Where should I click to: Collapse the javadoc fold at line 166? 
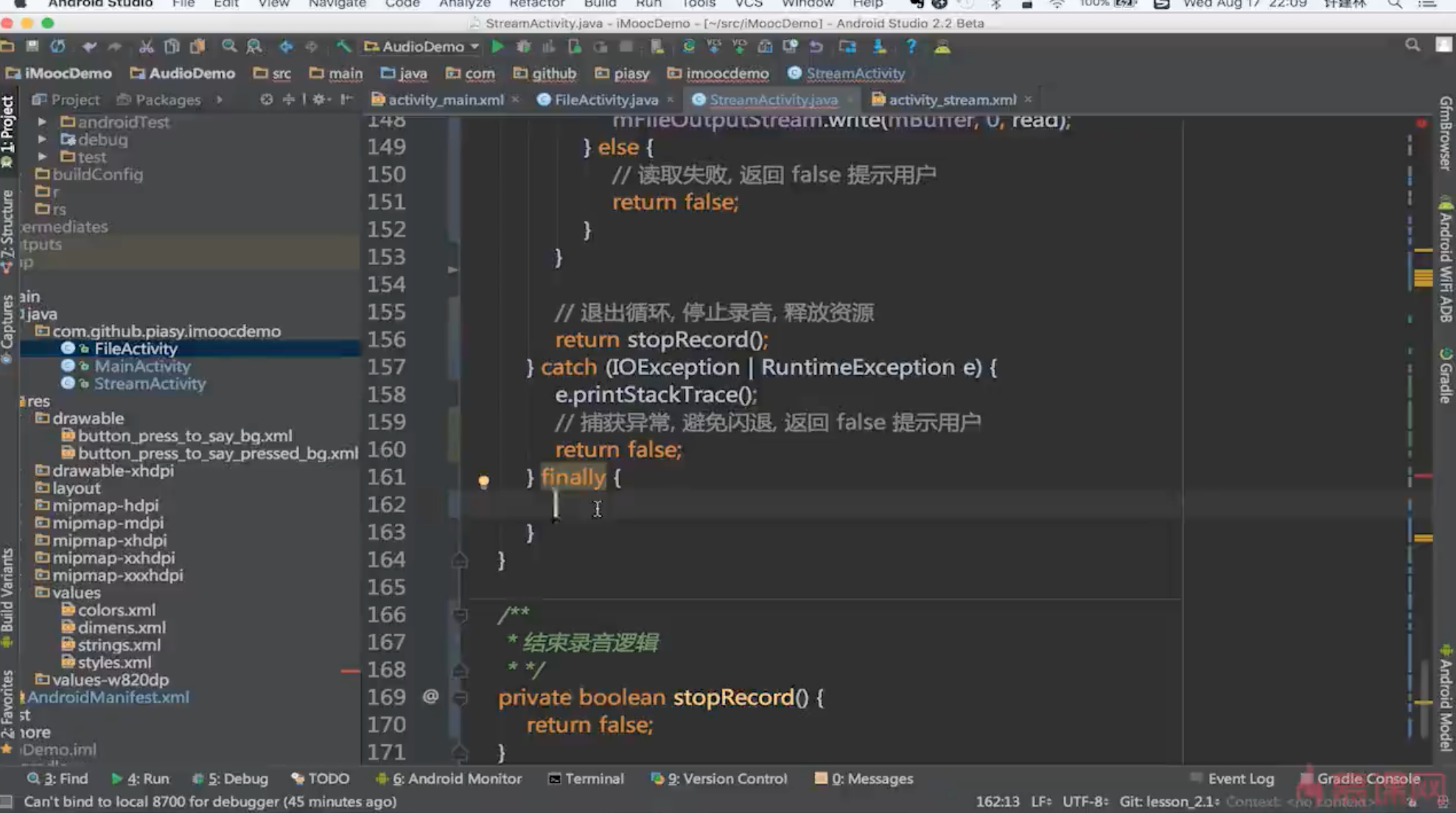pos(460,614)
